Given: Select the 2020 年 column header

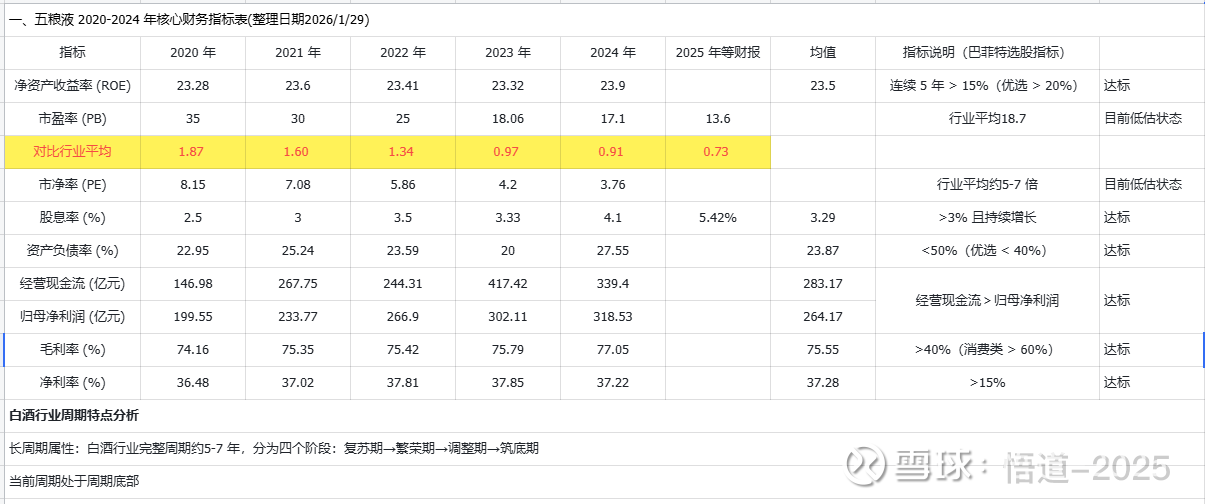Looking at the screenshot, I should [x=193, y=52].
